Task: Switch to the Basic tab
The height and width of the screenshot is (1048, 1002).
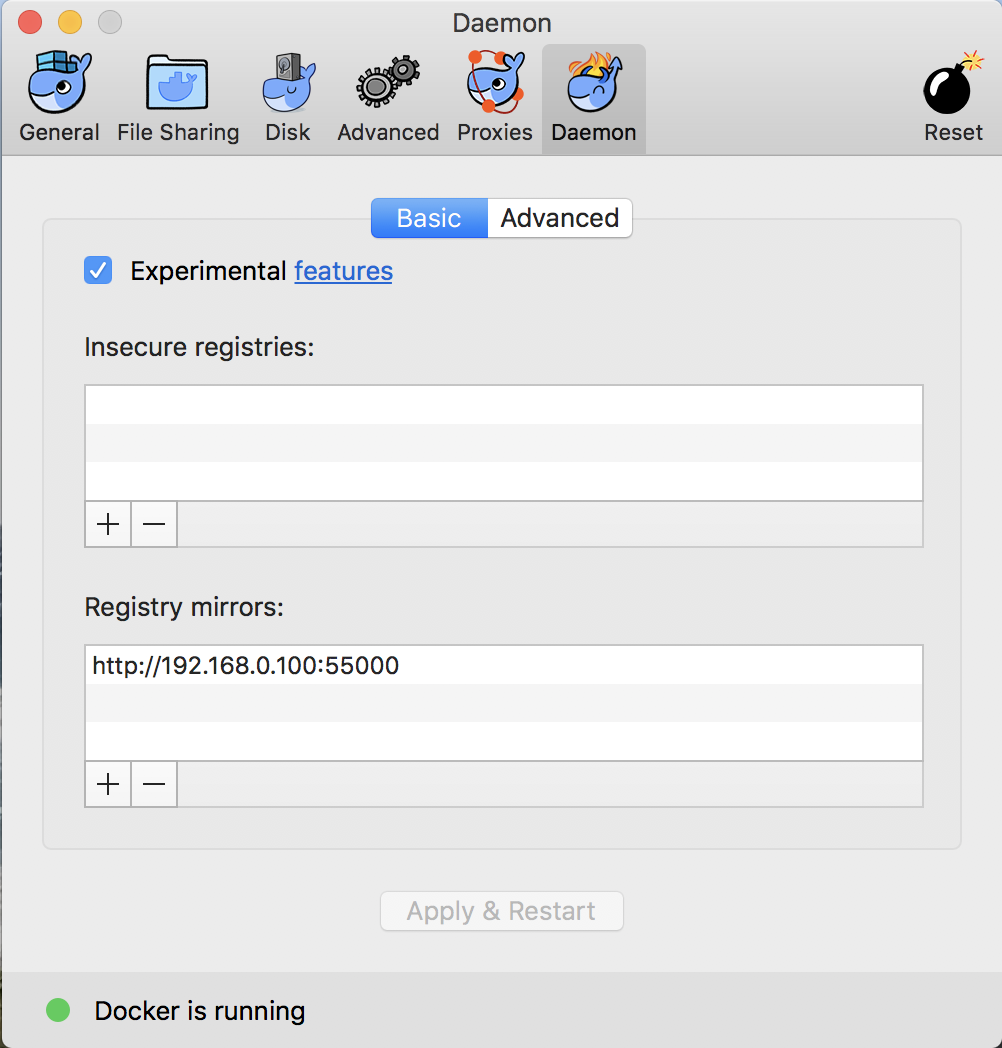Action: (x=429, y=218)
